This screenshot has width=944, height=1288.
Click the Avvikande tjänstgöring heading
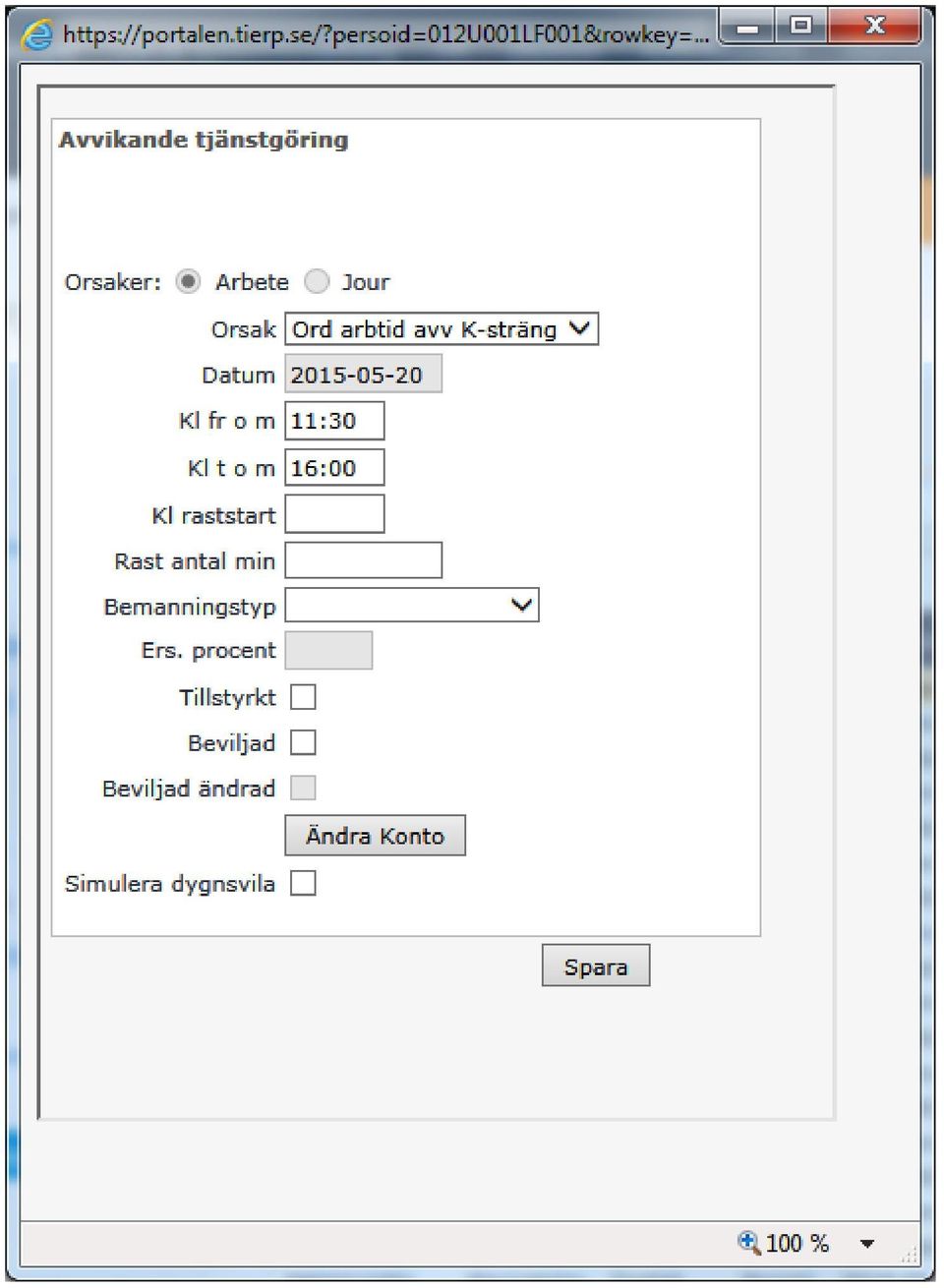click(204, 140)
